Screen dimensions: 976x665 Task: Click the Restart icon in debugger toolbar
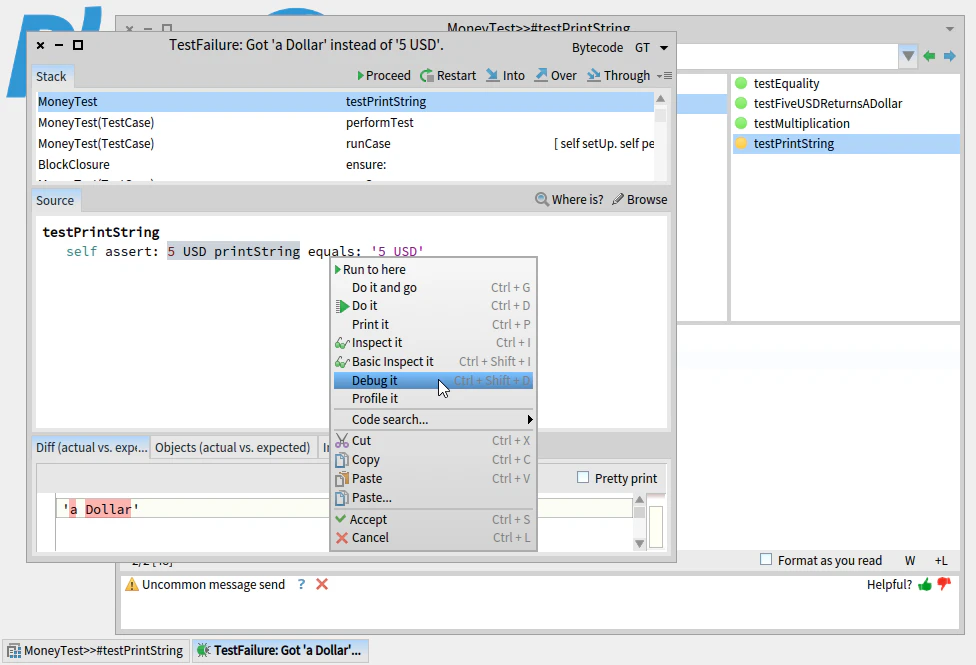pos(427,76)
